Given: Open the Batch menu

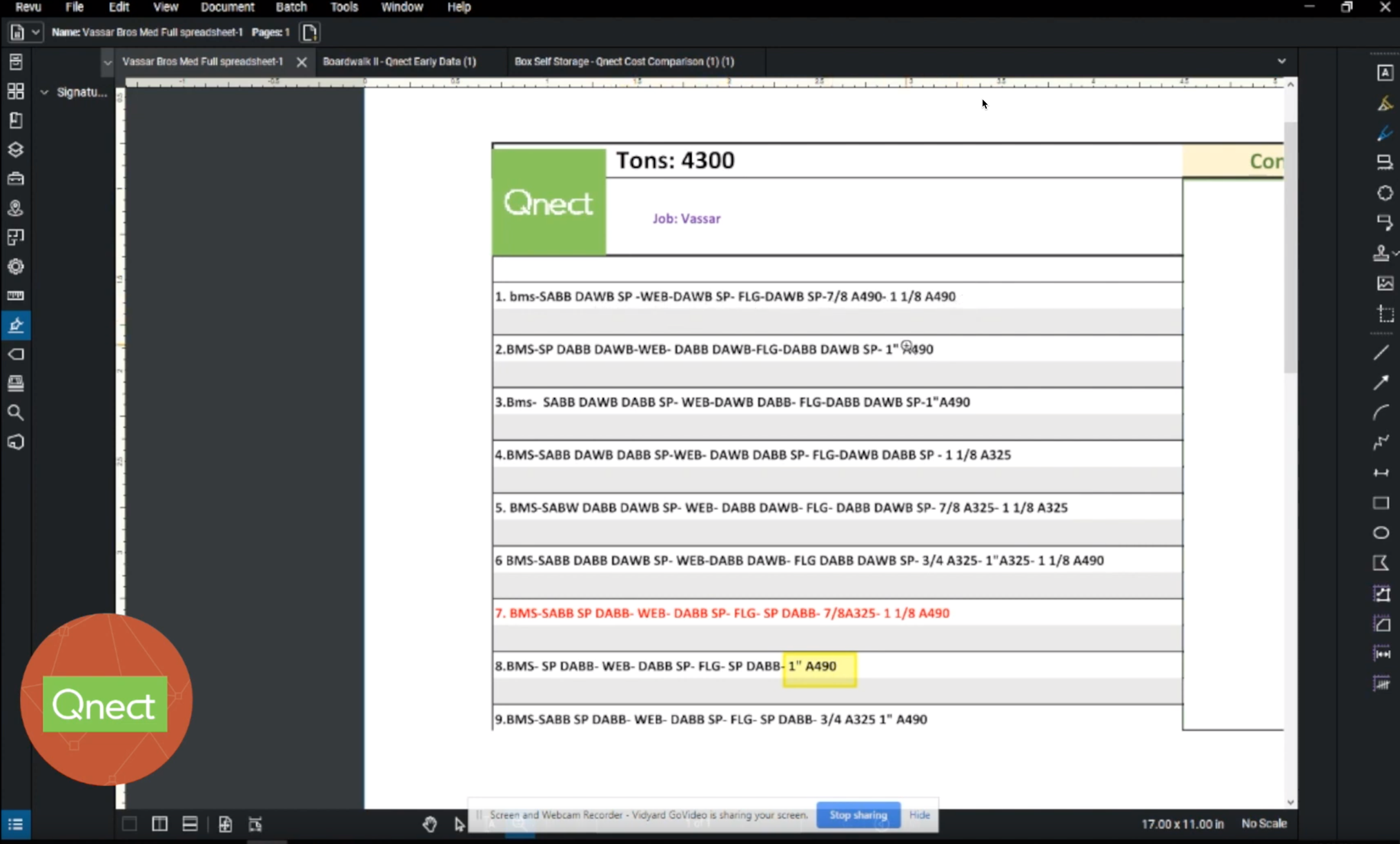Looking at the screenshot, I should (x=290, y=7).
